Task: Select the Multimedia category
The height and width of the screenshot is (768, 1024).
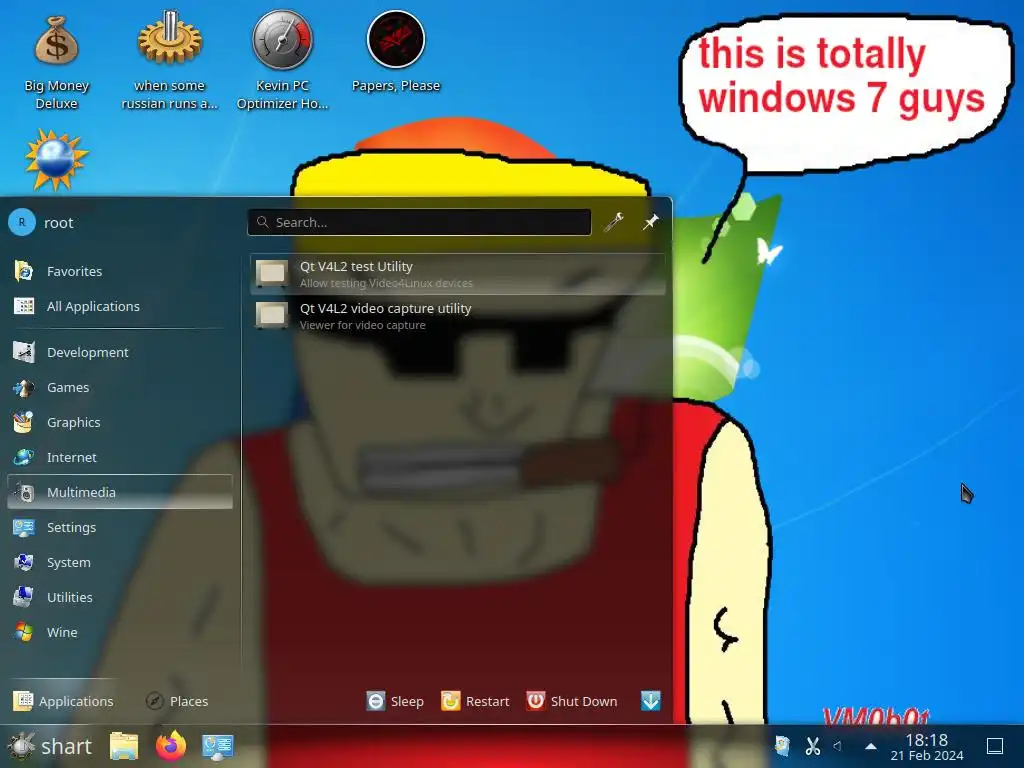Action: click(120, 492)
